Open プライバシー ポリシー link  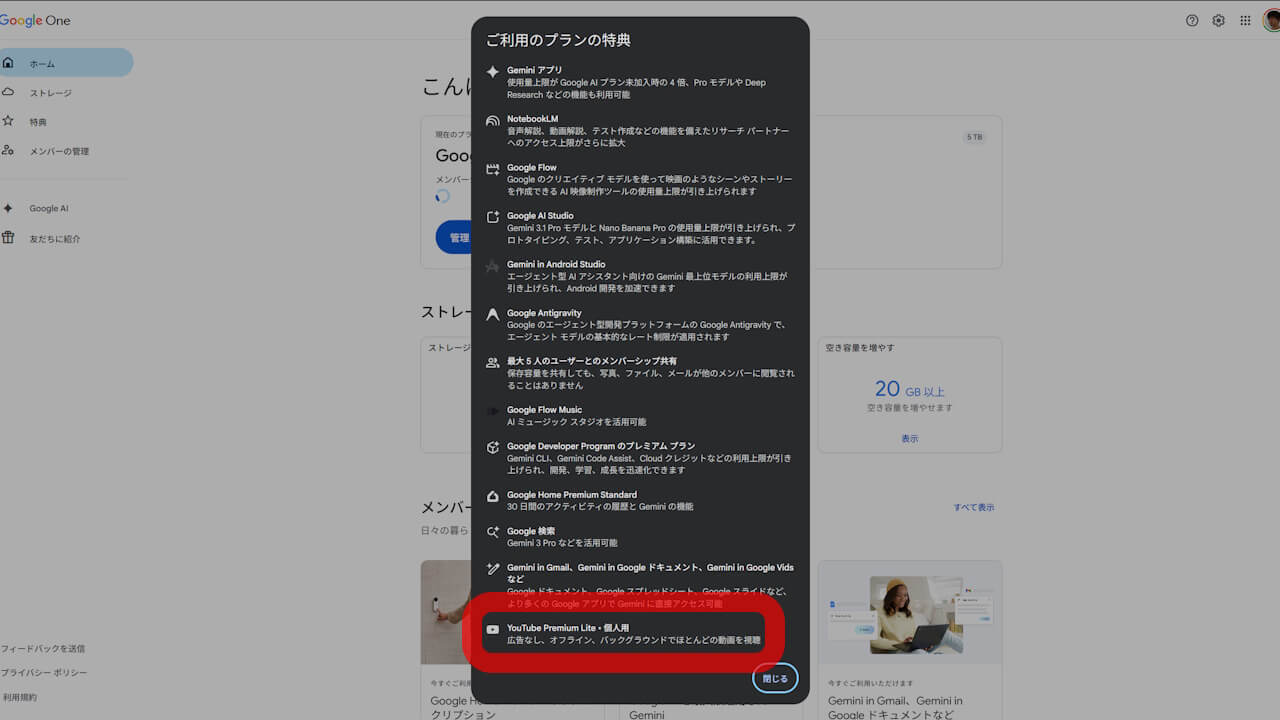[44, 673]
